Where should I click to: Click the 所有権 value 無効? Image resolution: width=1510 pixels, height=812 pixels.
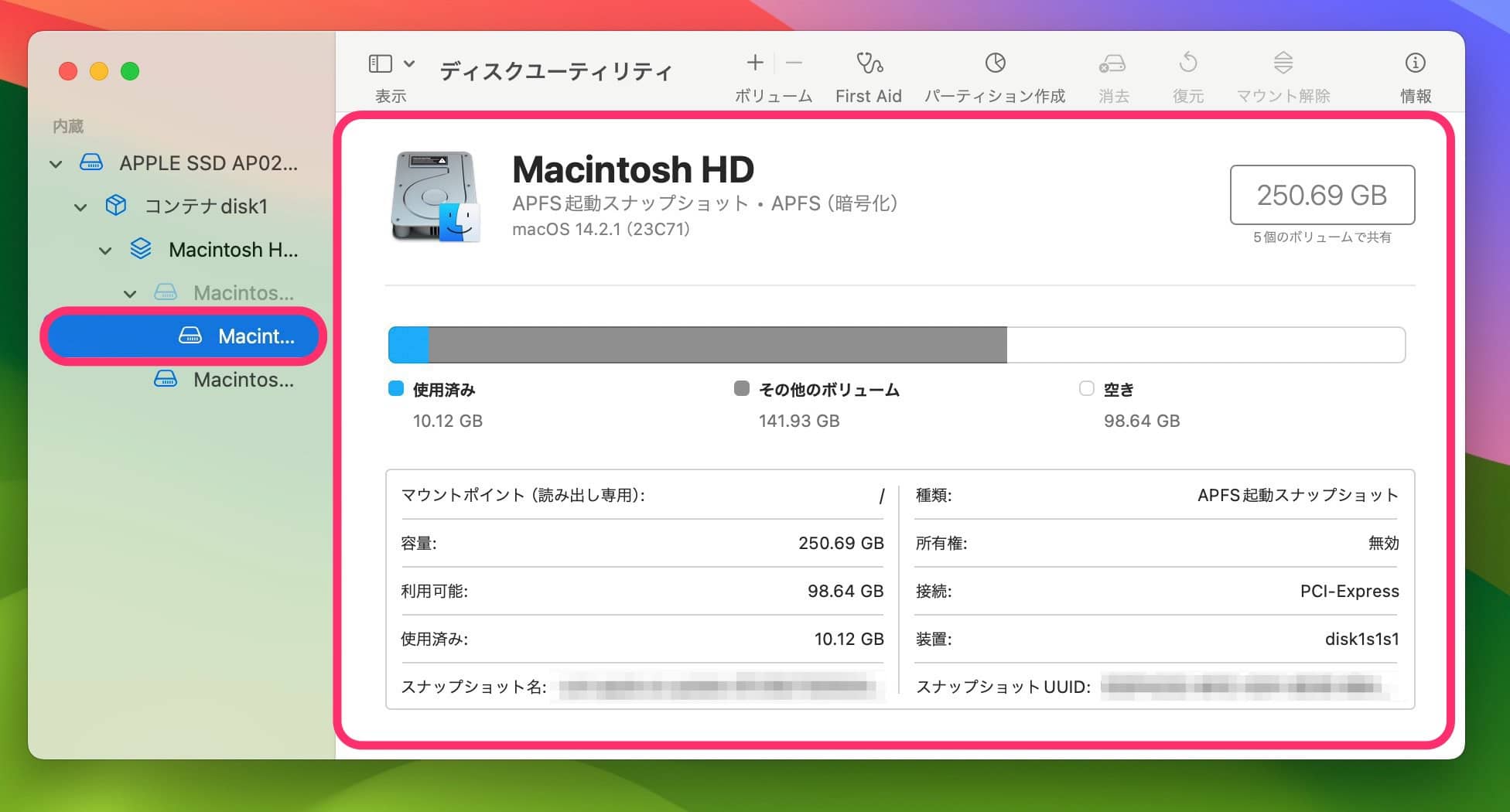(1384, 543)
